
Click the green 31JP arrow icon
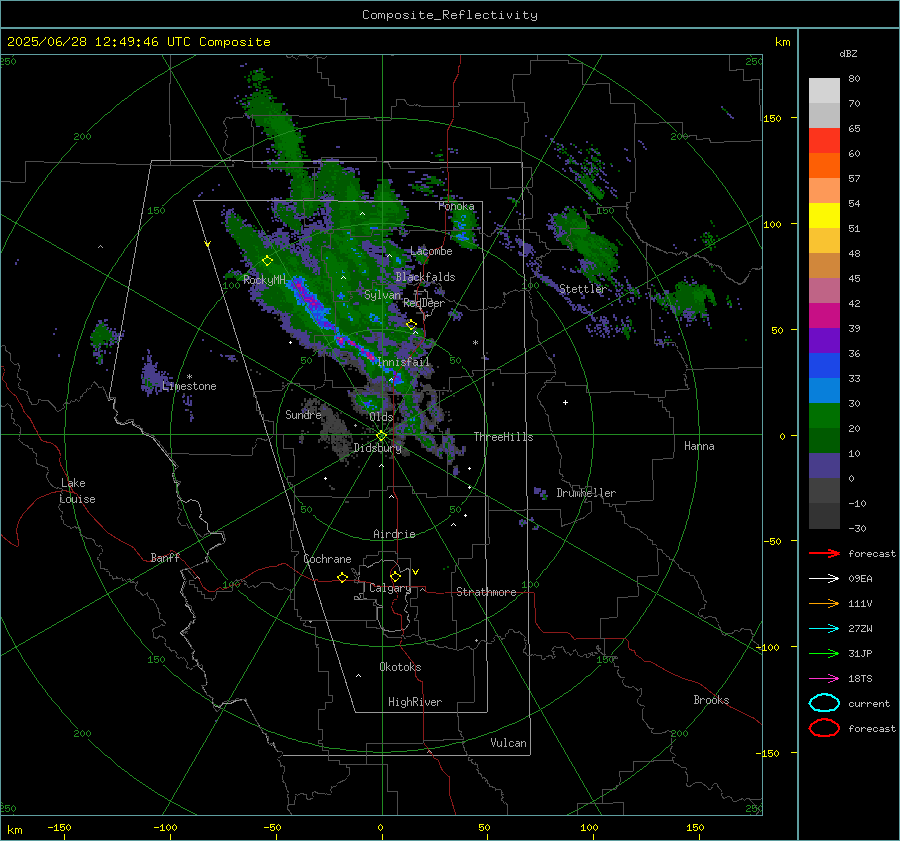coord(824,653)
